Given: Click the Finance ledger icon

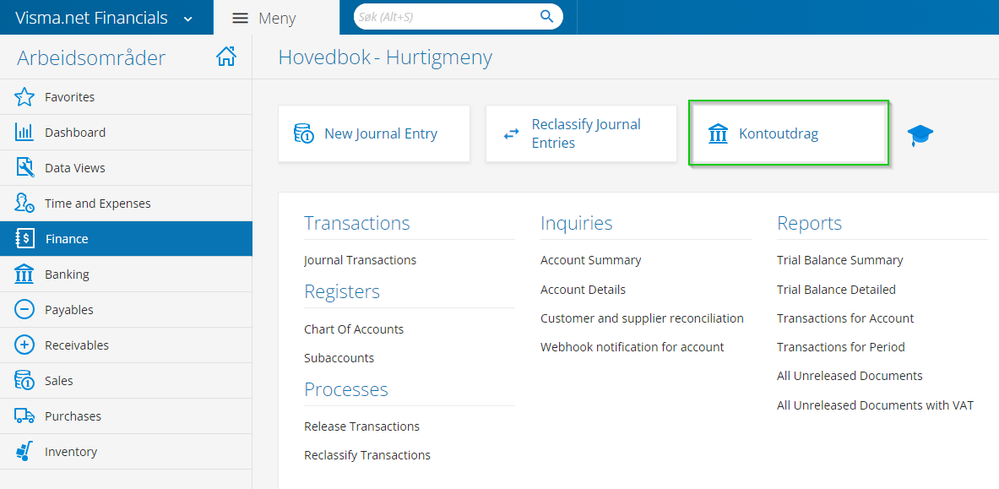Looking at the screenshot, I should 24,239.
